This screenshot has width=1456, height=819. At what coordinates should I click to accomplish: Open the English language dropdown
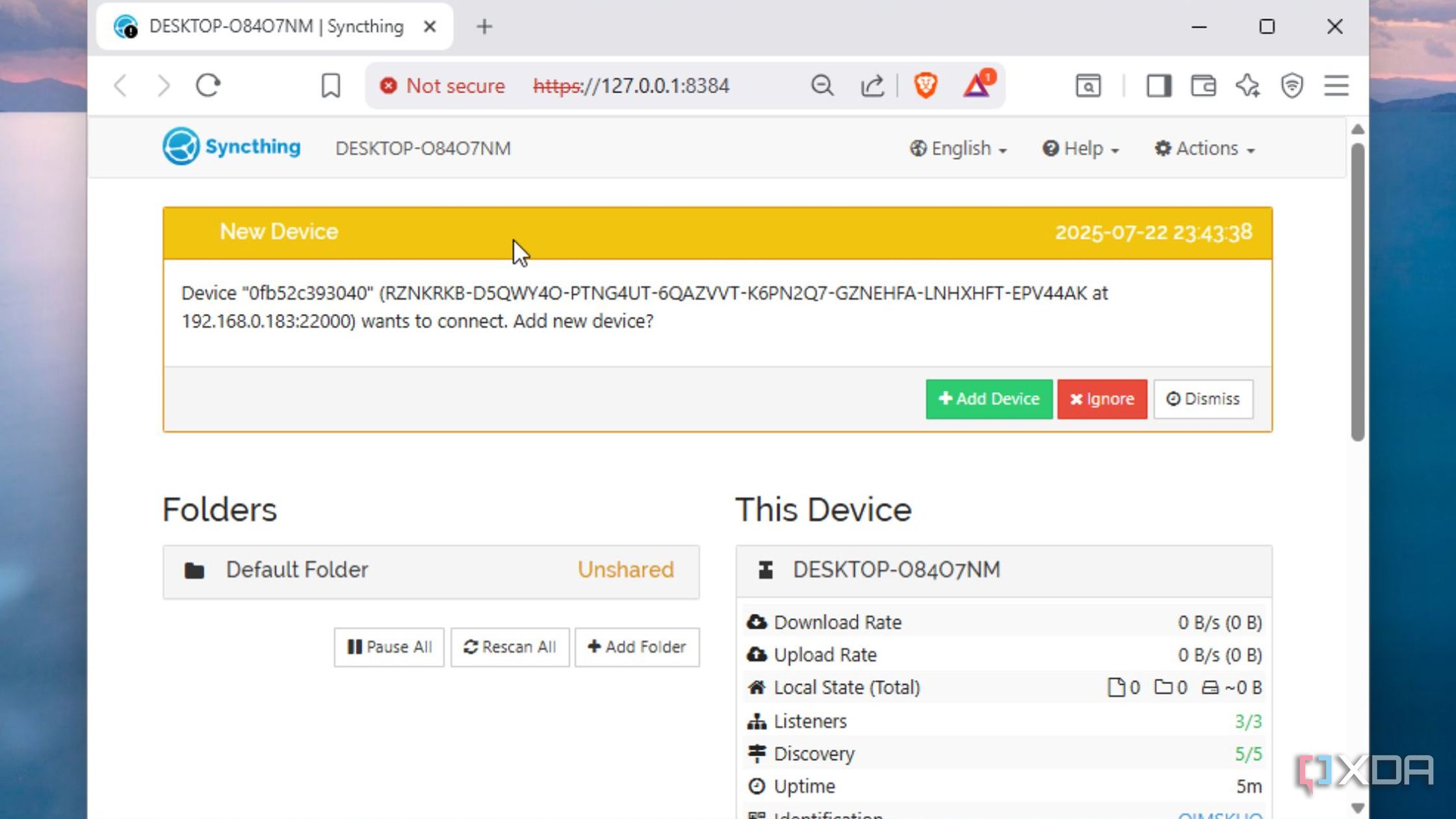click(958, 149)
